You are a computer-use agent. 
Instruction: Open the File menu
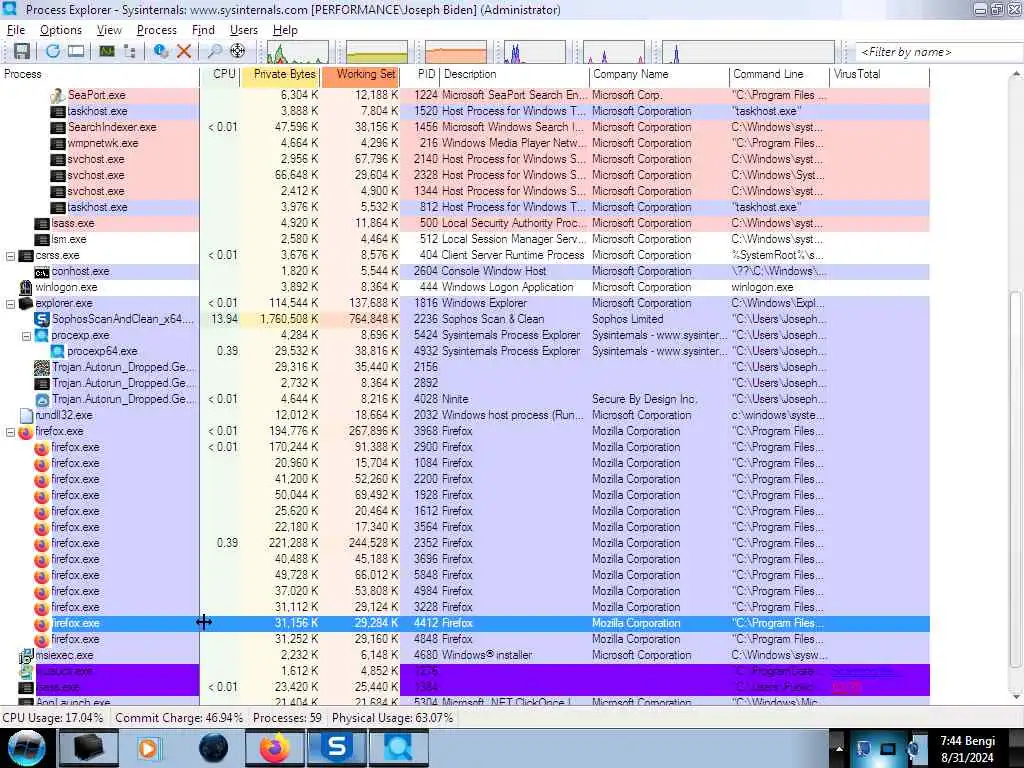[x=16, y=30]
